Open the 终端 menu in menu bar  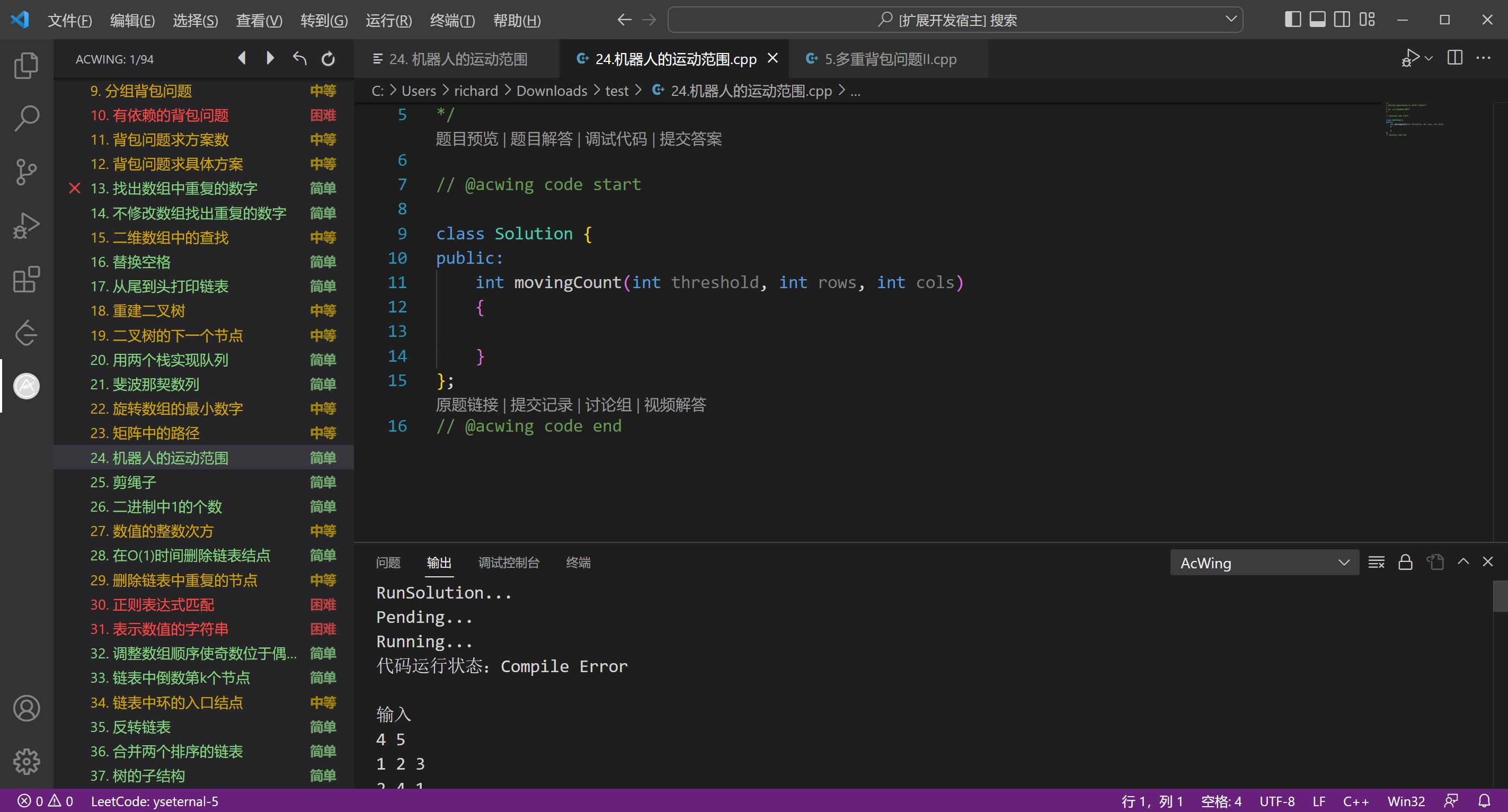452,21
